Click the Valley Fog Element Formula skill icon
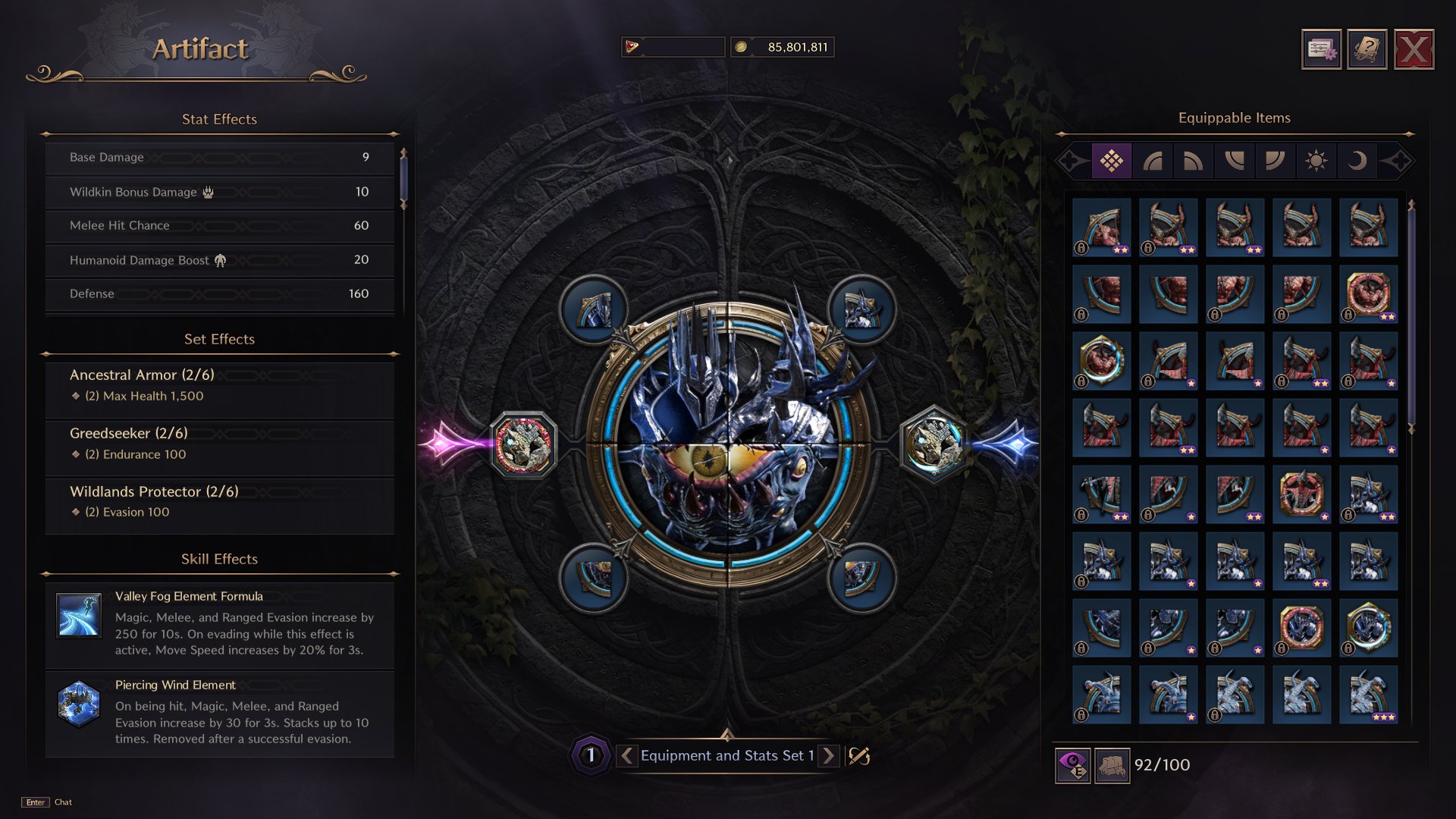 point(79,615)
